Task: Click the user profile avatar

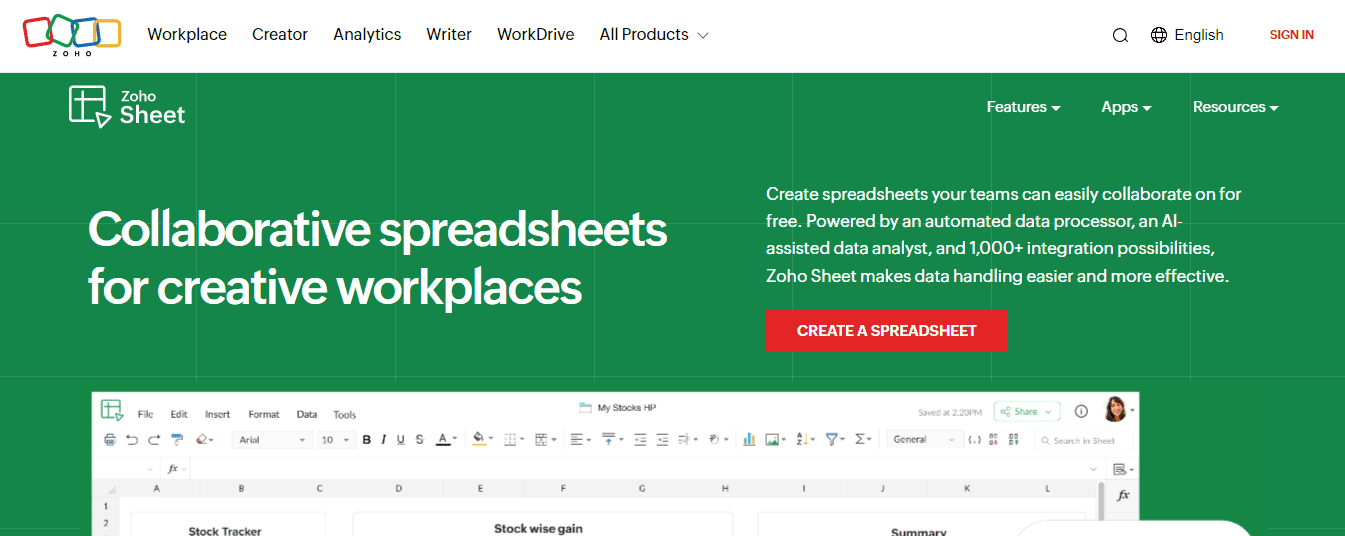Action: pos(1116,409)
